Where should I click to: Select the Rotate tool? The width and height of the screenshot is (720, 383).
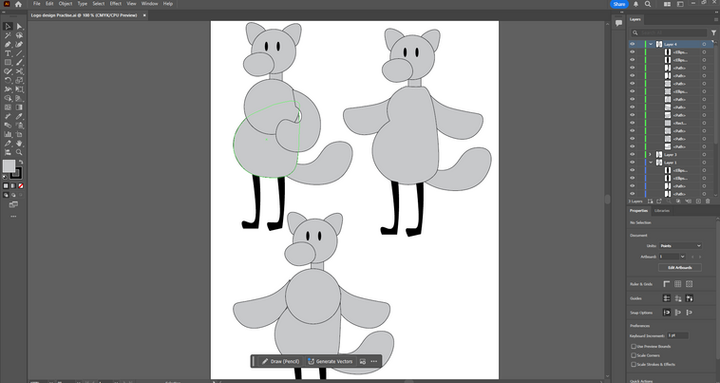point(8,80)
